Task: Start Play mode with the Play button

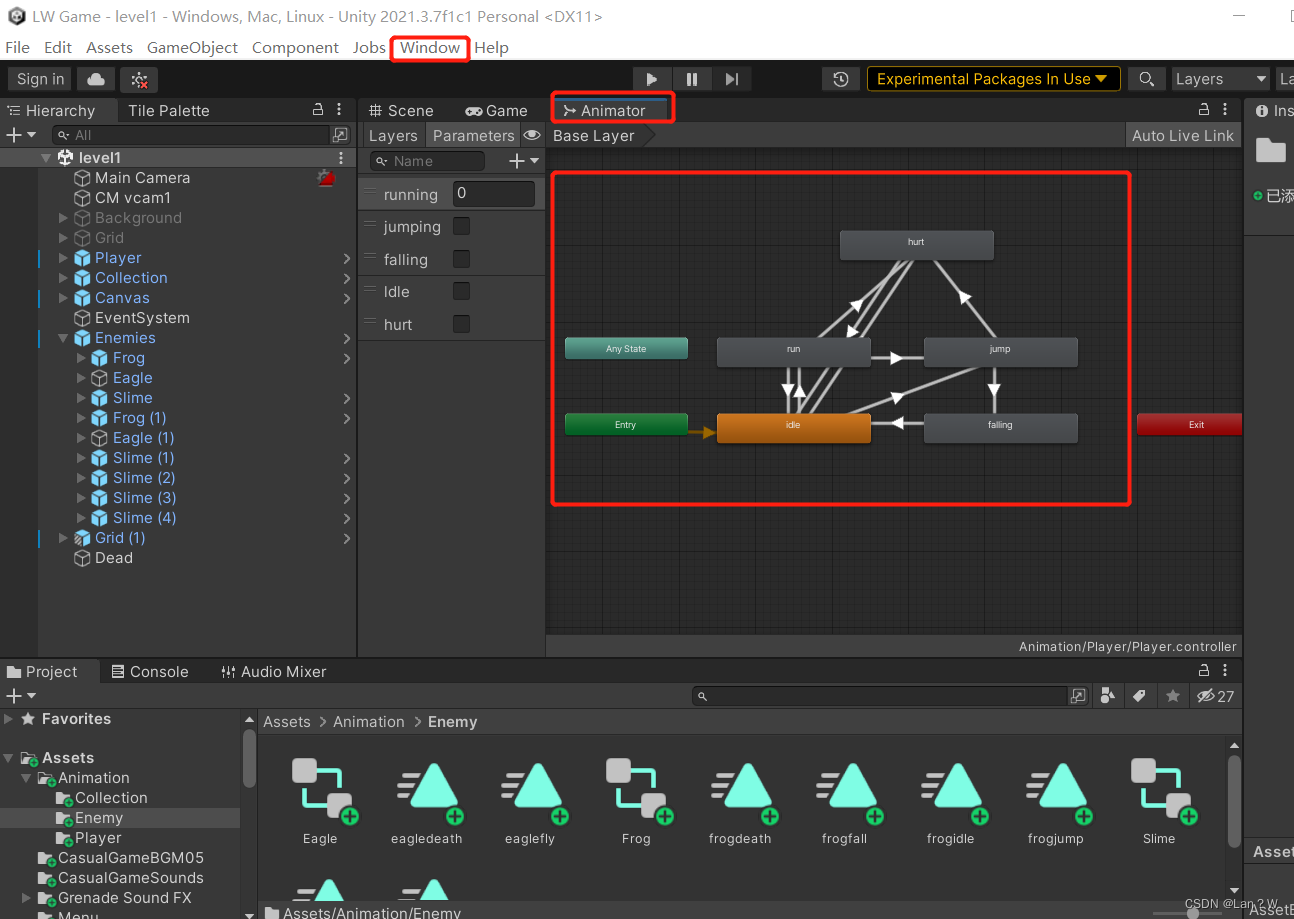Action: click(651, 79)
